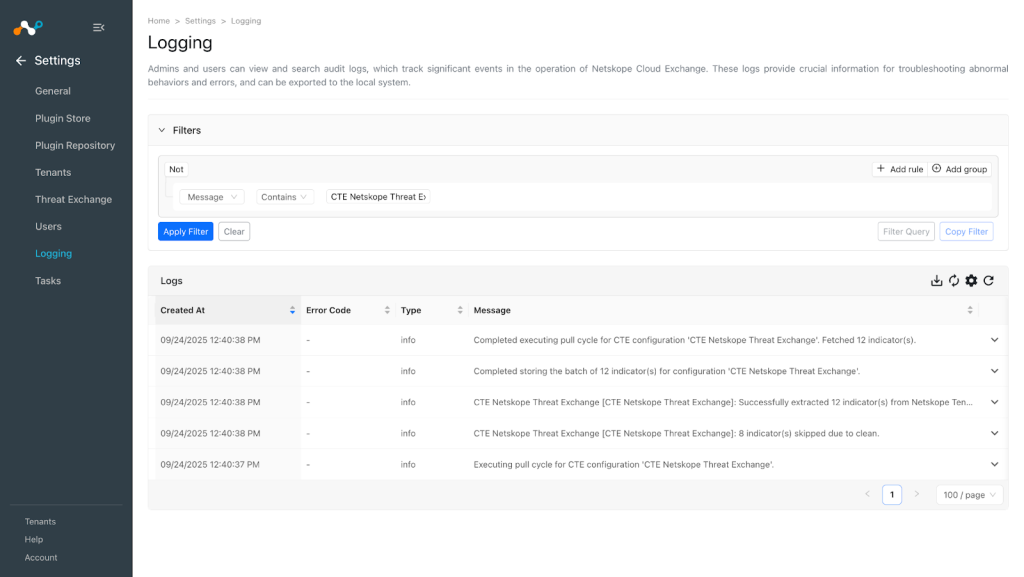Viewport: 1024px width, 577px height.
Task: Open Help at sidebar bottom
Action: tap(34, 540)
